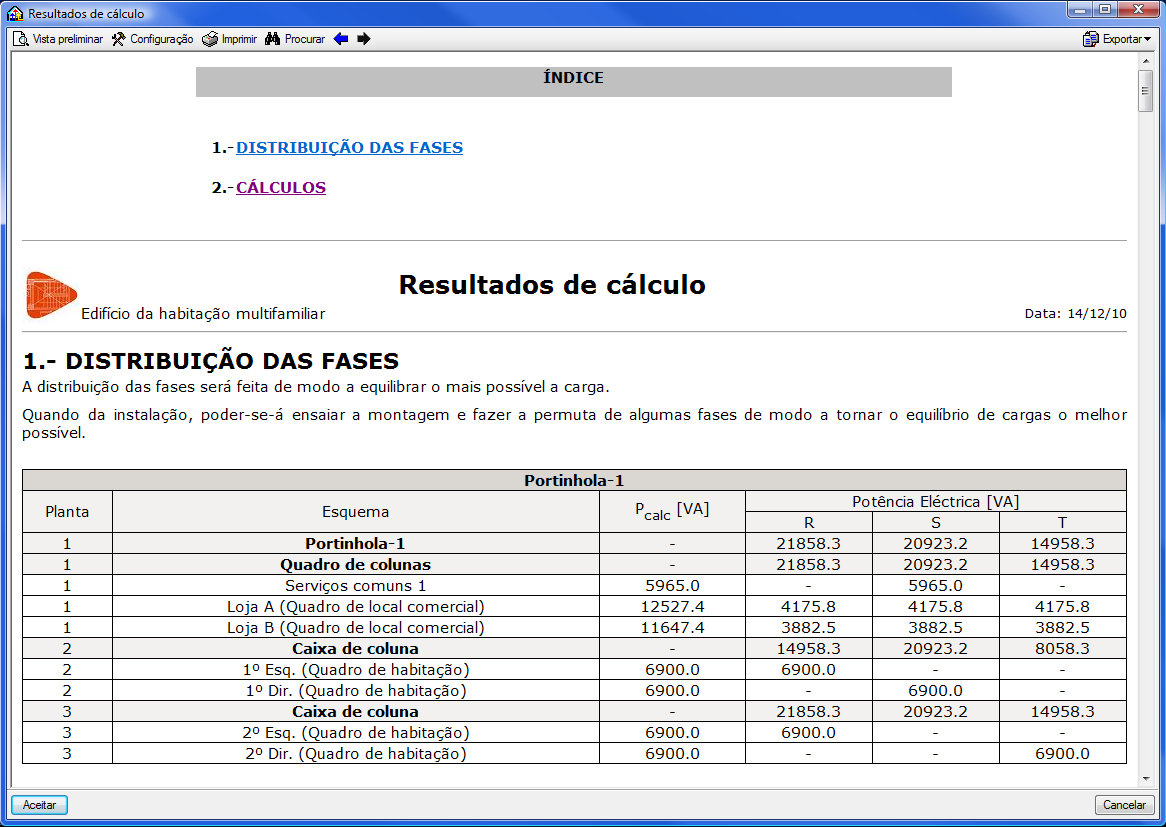Viewport: 1166px width, 827px height.
Task: Click the window title bar app icon
Action: tap(15, 13)
